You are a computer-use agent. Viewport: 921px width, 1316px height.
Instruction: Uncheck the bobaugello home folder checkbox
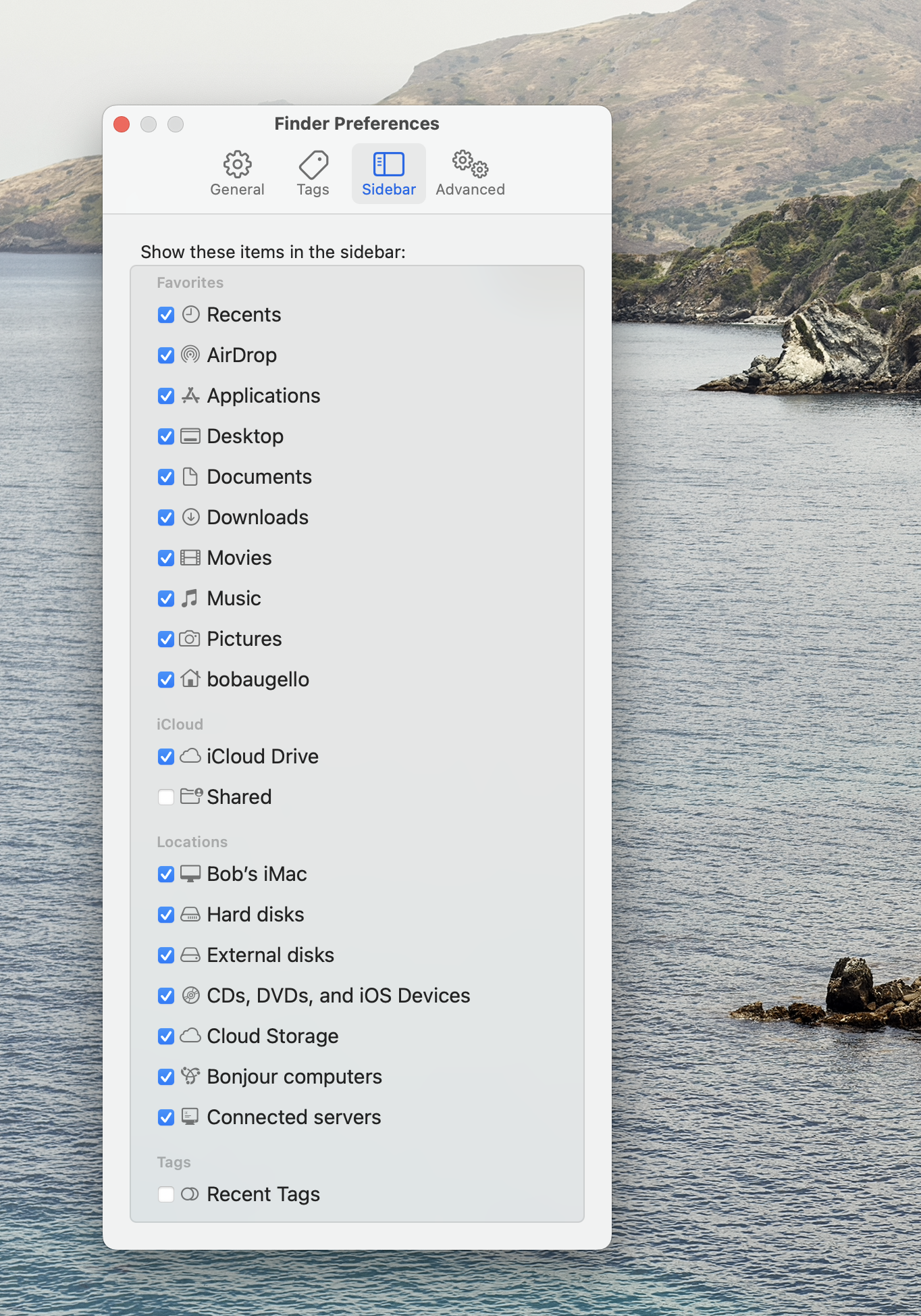click(166, 680)
